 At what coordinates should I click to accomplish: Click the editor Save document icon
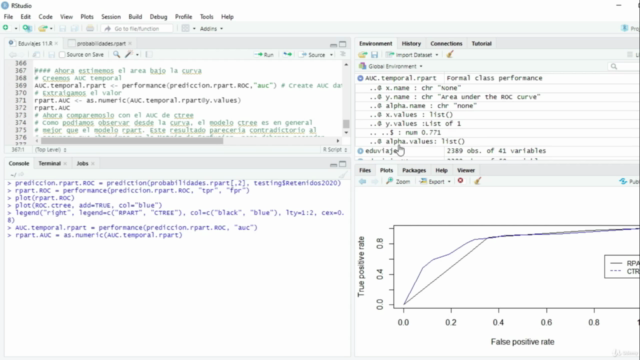point(51,55)
